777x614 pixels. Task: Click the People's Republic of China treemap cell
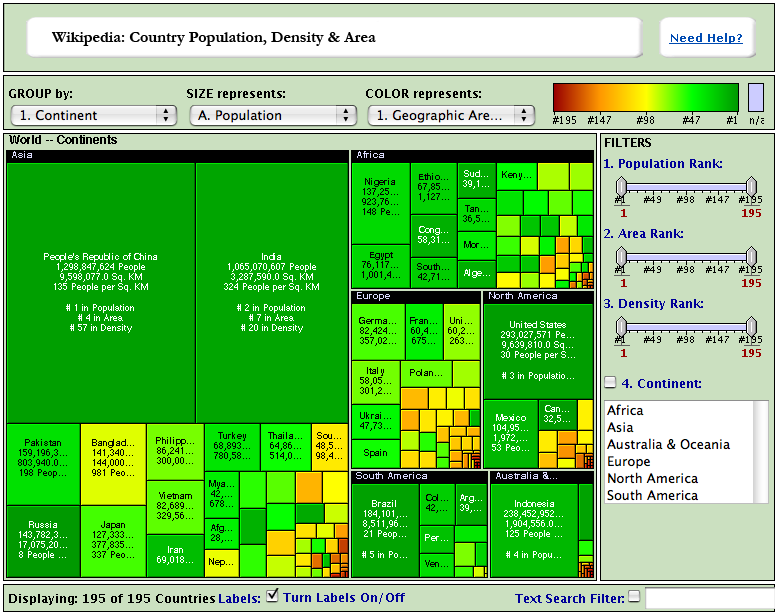100,292
